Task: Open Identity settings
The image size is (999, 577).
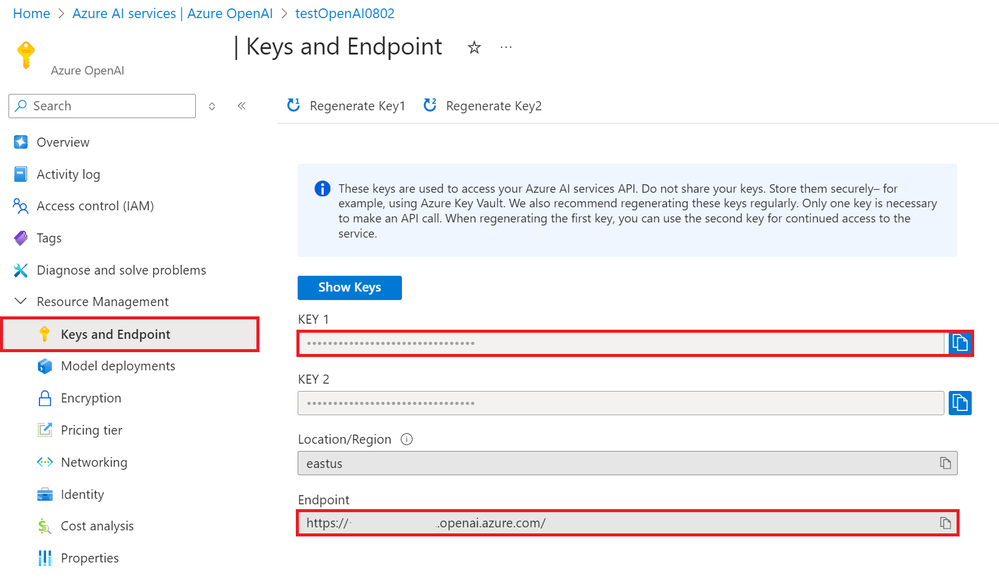Action: [x=82, y=494]
